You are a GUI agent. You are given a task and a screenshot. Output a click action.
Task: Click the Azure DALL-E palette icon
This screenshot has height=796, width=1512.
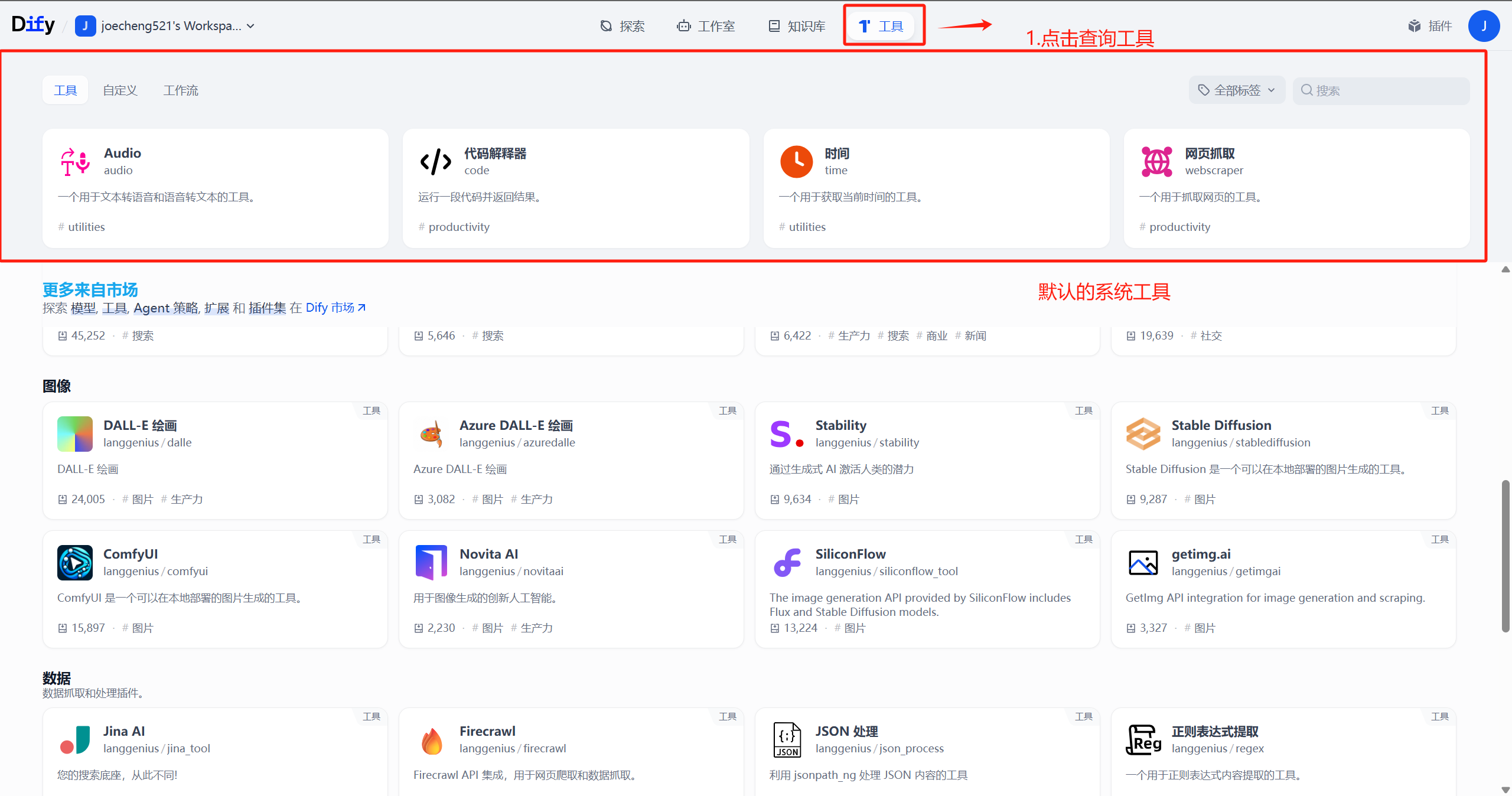(431, 434)
